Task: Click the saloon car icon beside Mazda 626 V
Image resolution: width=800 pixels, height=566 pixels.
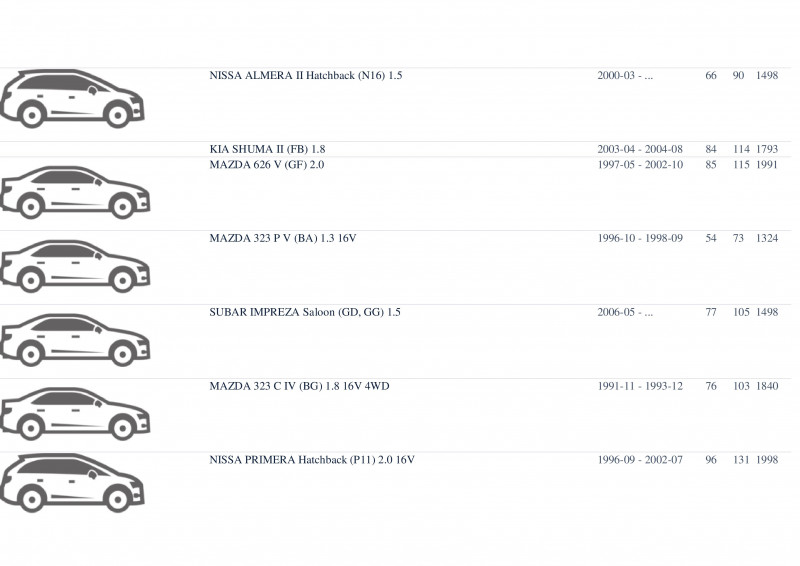Action: tap(75, 192)
